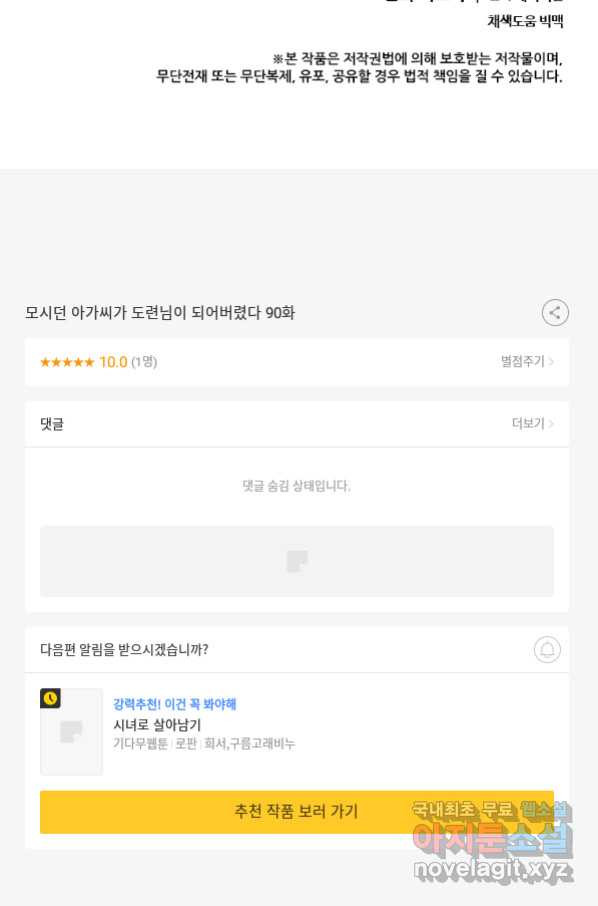Image resolution: width=598 pixels, height=906 pixels.
Task: Click 추천 작품 보러 가기 button
Action: pyautogui.click(x=297, y=812)
